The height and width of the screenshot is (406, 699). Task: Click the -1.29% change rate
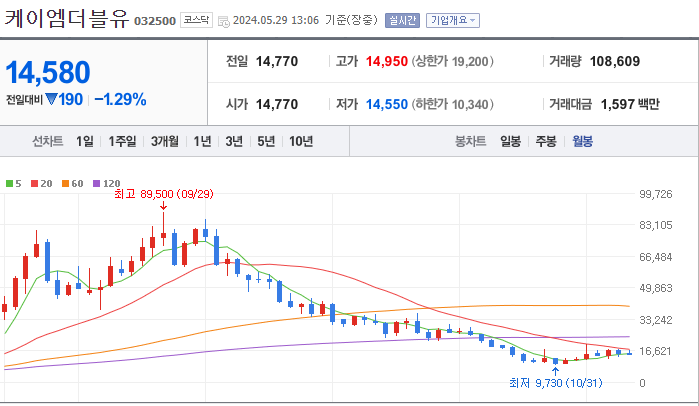point(120,99)
